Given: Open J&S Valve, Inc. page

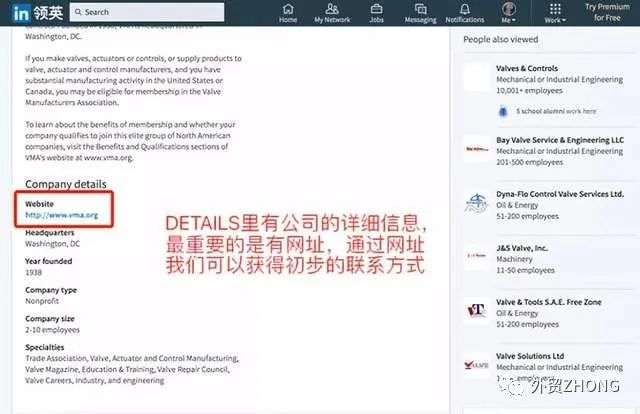Looking at the screenshot, I should 522,248.
